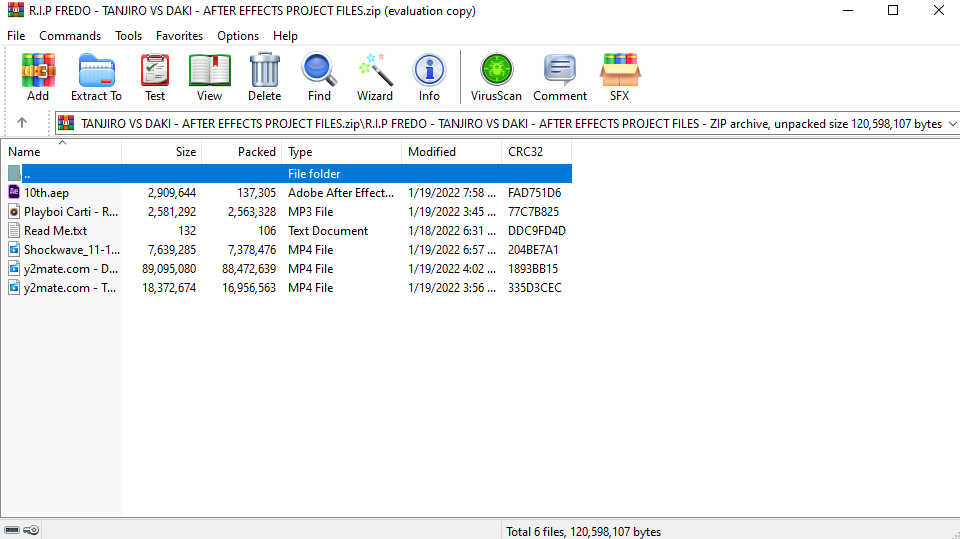This screenshot has width=960, height=539.
Task: Select the Read Me.txt file name
Action: click(x=56, y=230)
